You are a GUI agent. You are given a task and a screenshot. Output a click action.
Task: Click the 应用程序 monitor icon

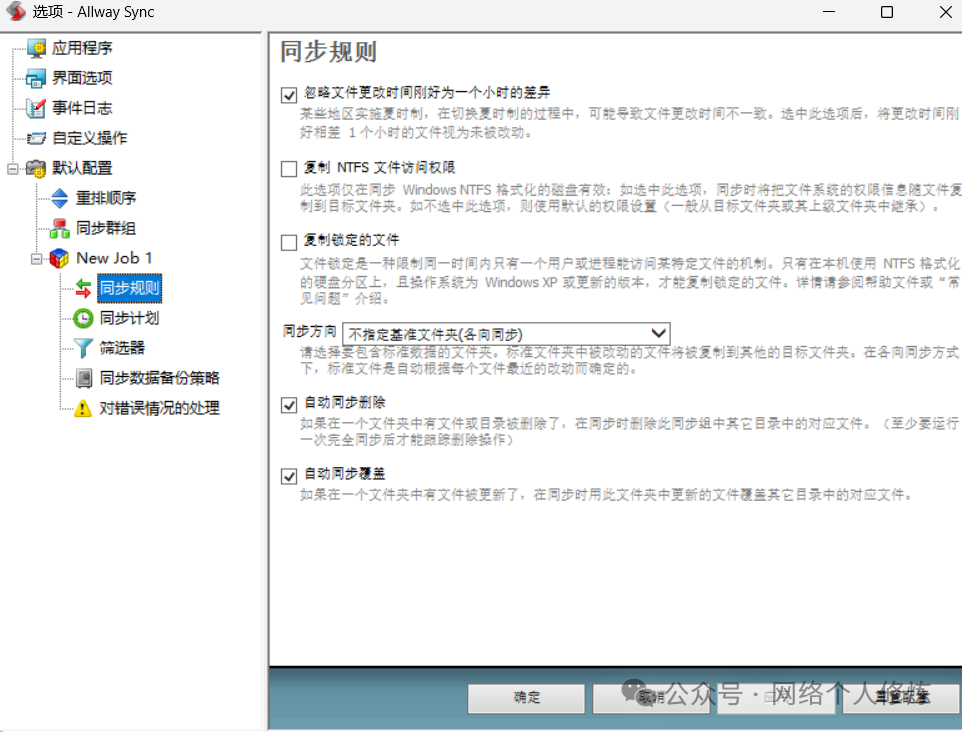[x=36, y=48]
